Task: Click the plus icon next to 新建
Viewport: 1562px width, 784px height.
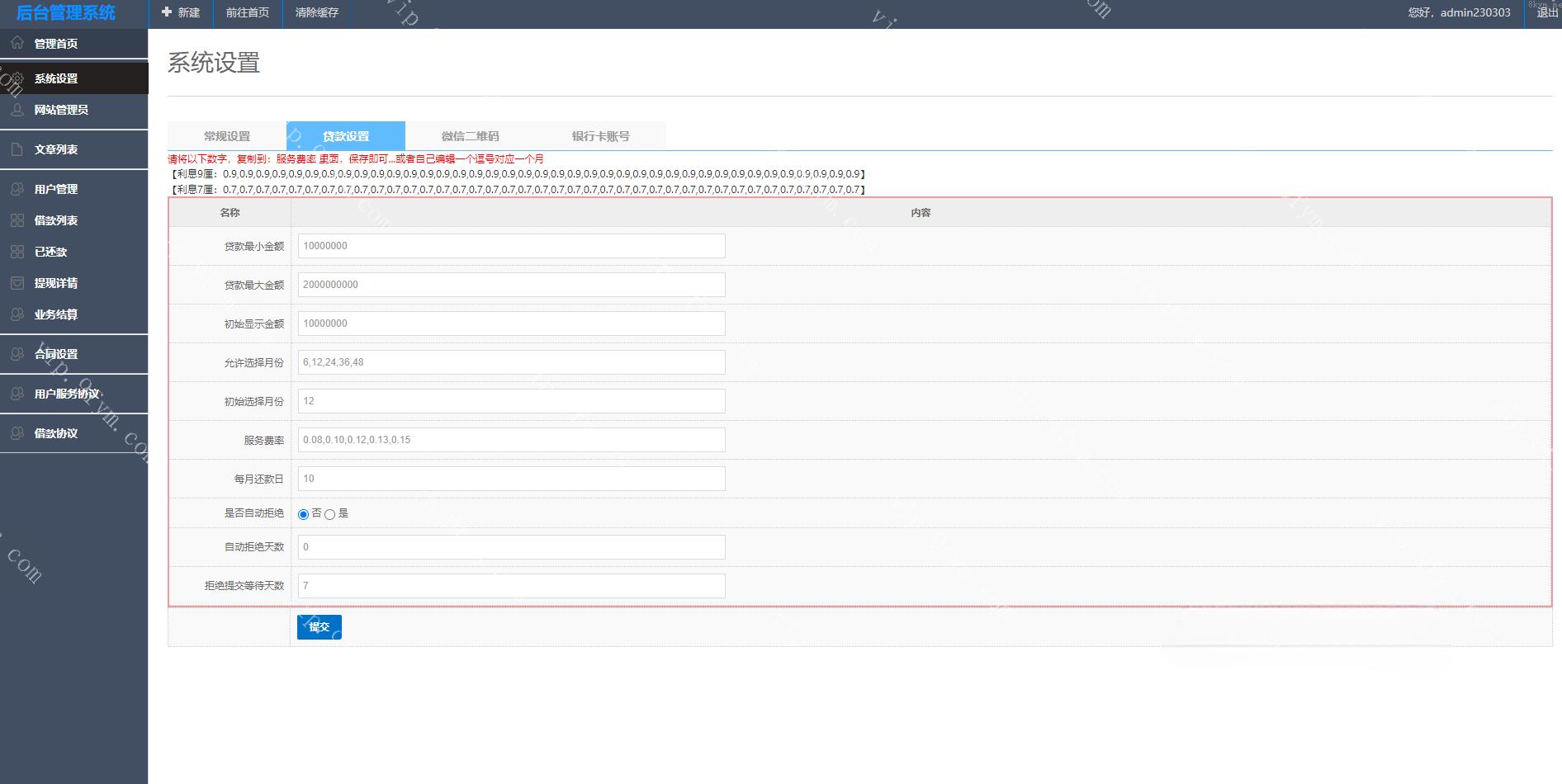Action: point(167,12)
